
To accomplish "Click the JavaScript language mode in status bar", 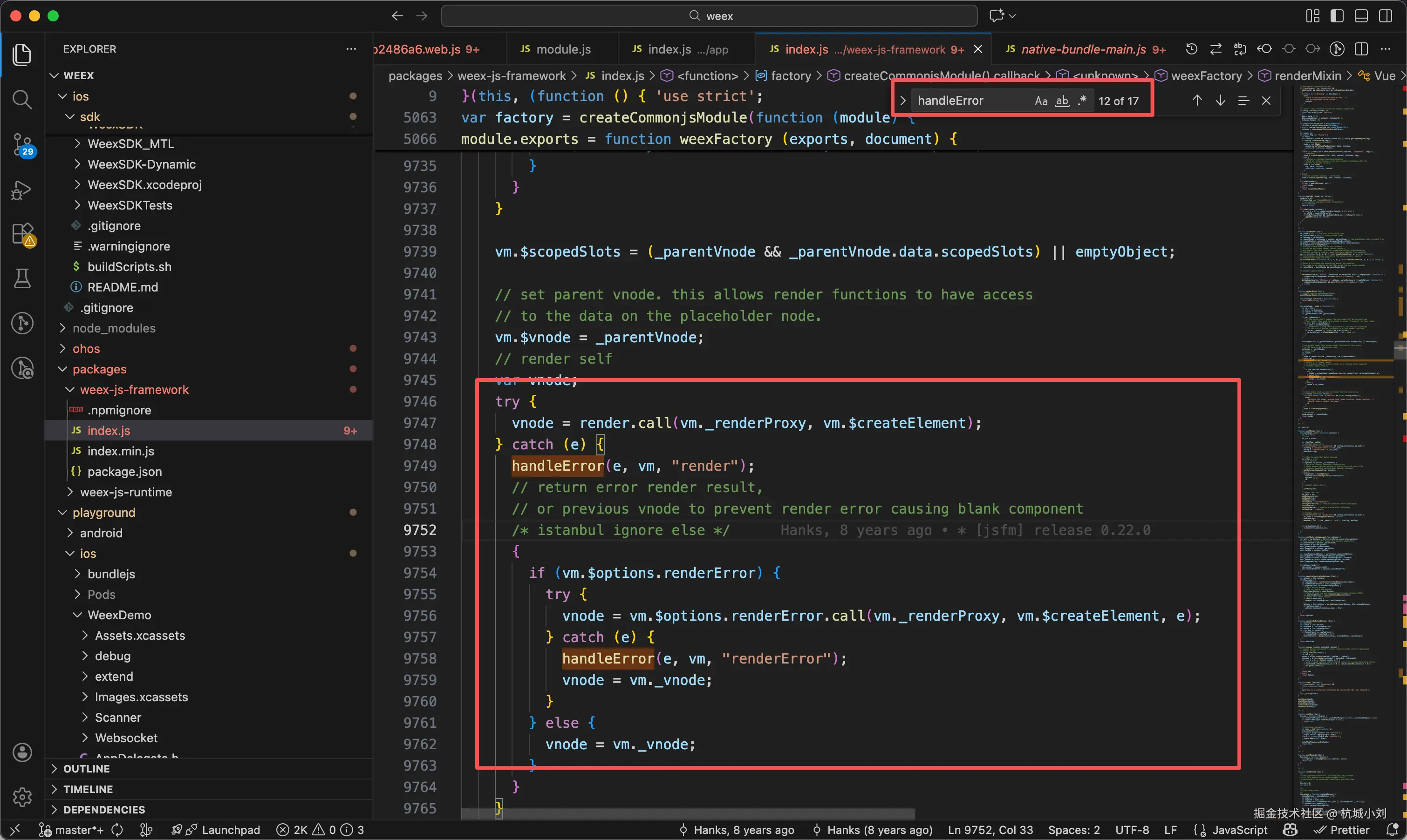I will (x=1239, y=830).
